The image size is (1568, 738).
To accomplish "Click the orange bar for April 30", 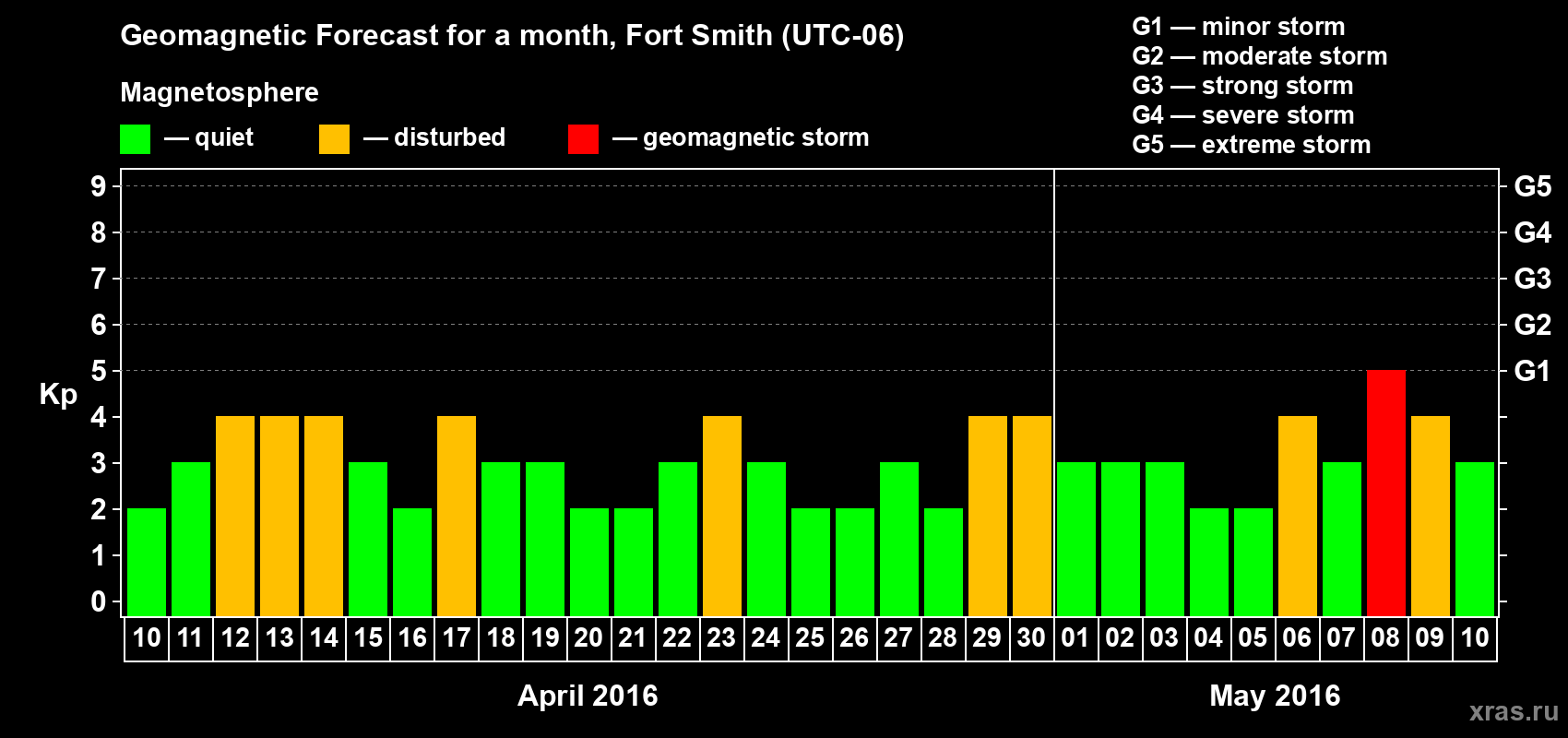I will pyautogui.click(x=1032, y=516).
